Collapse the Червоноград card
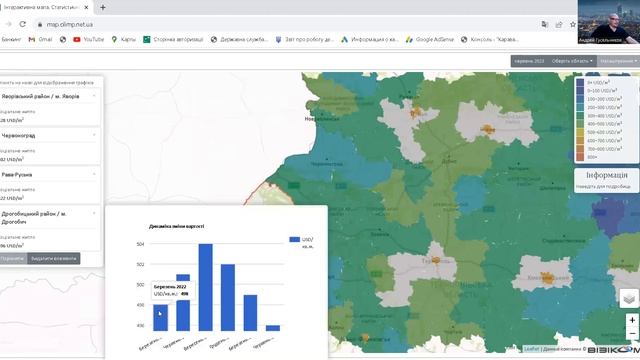 [94, 135]
